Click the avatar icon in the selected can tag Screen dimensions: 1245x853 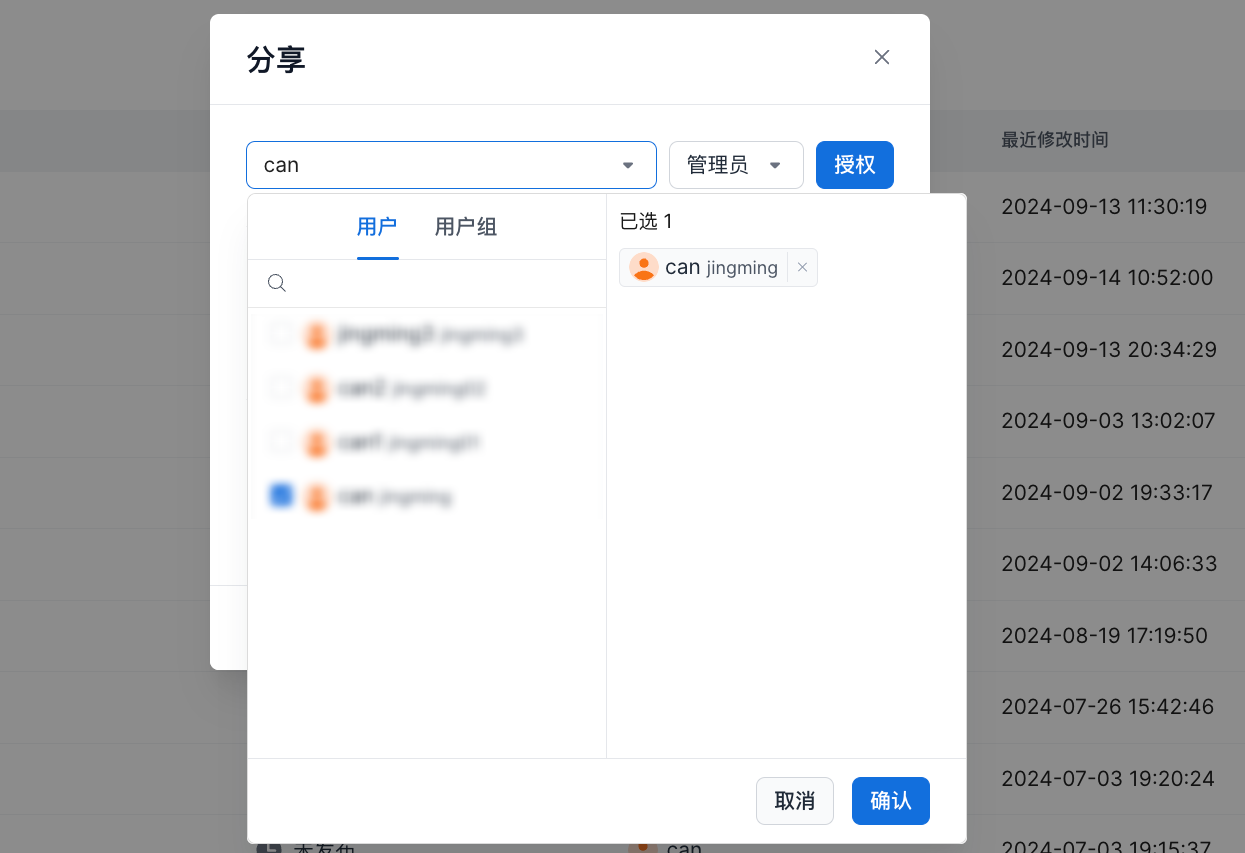click(x=644, y=268)
